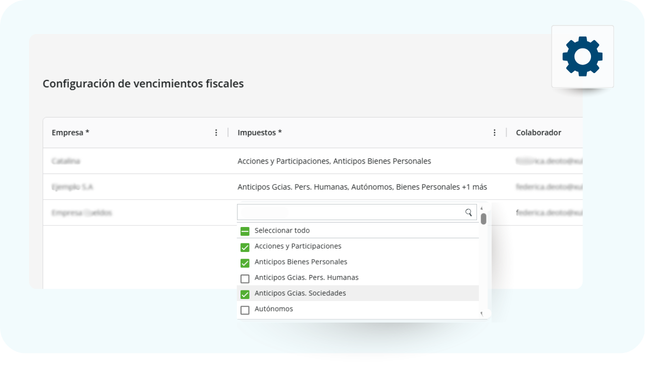Click the 'Configuración de vencimientos fiscales' heading
This screenshot has width=646, height=365.
143,84
